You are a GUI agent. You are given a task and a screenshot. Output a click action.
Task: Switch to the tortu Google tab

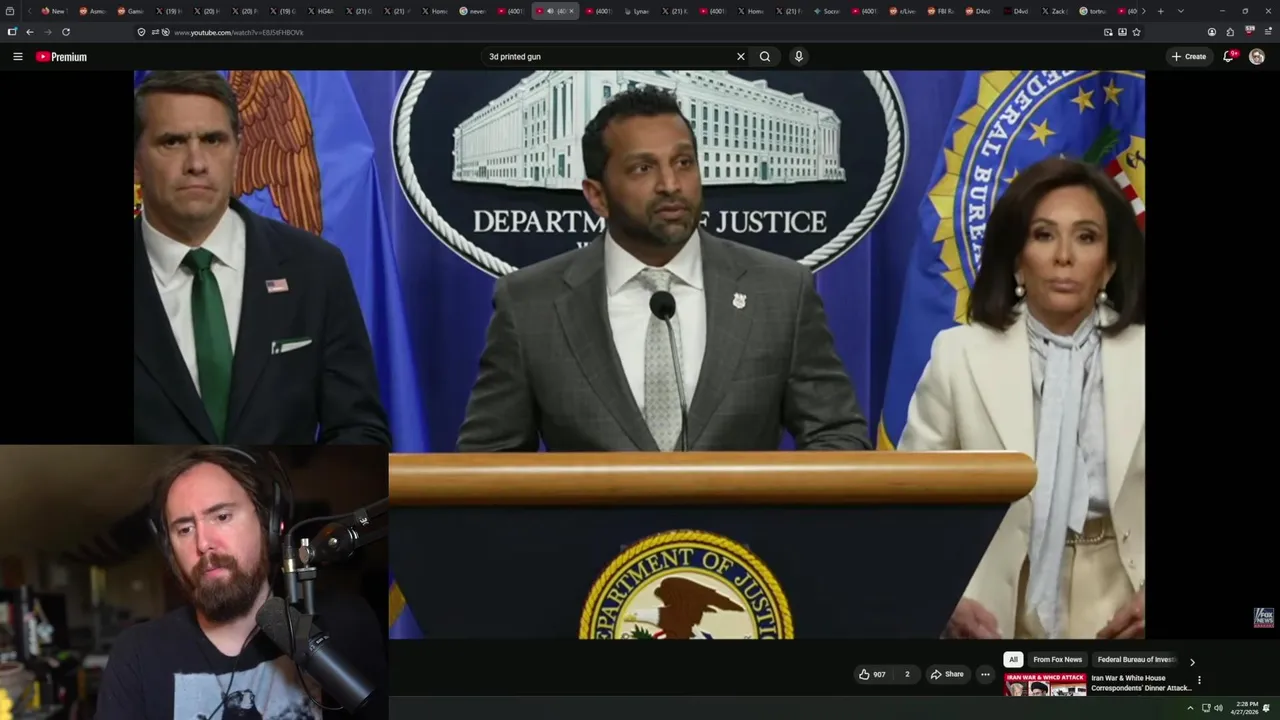[1094, 11]
